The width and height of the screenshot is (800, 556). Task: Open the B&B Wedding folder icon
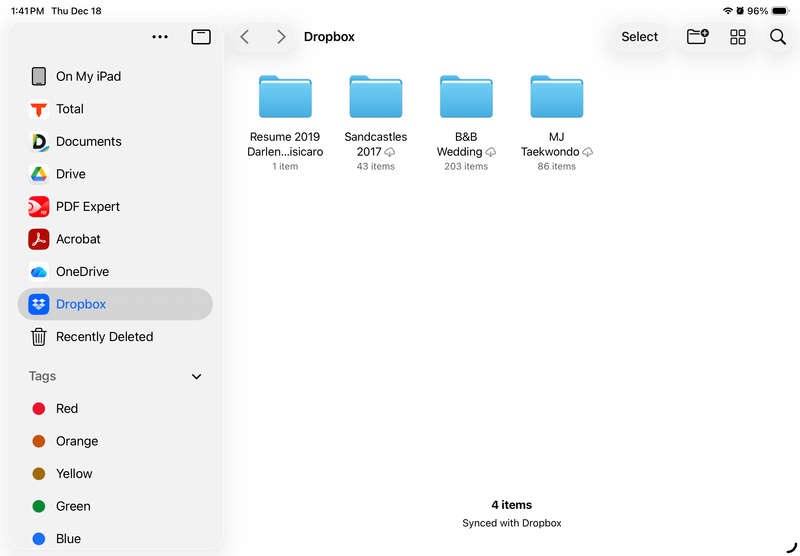pyautogui.click(x=466, y=96)
